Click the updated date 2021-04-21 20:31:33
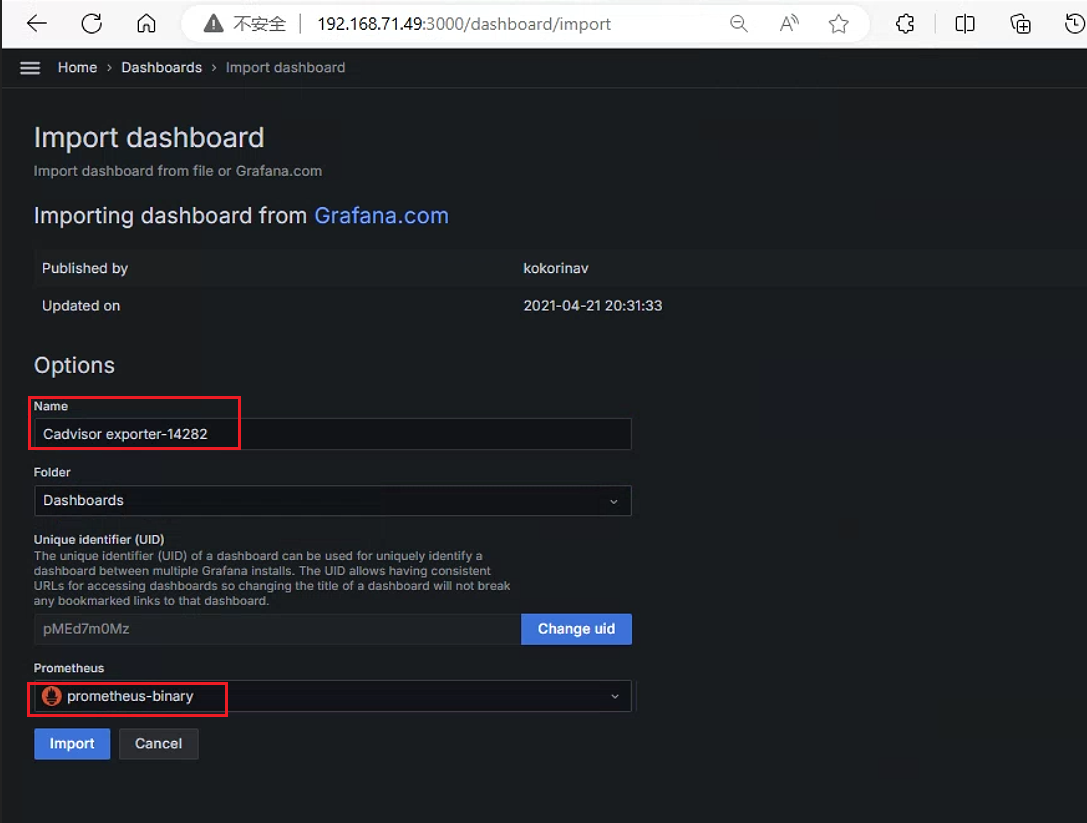 tap(593, 306)
